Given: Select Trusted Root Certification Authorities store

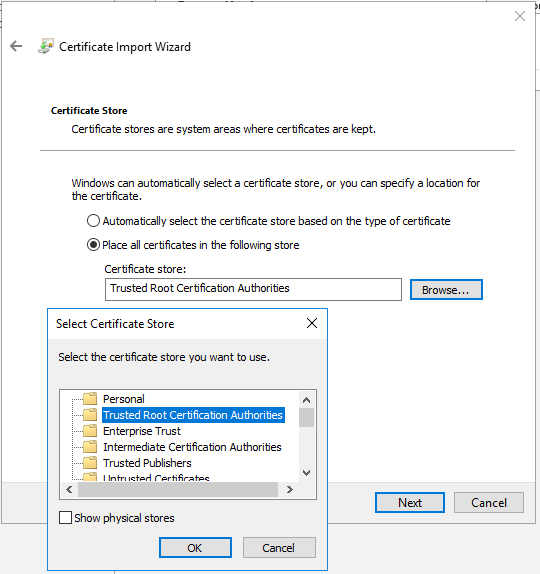Looking at the screenshot, I should click(x=193, y=415).
